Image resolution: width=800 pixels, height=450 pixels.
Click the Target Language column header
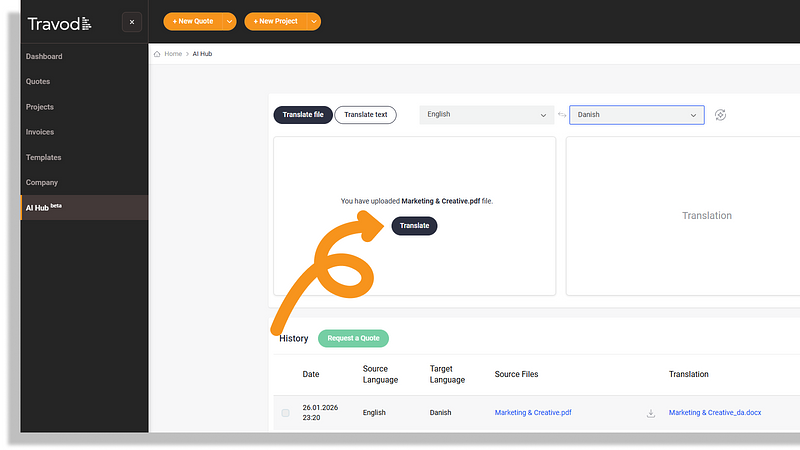pos(447,374)
